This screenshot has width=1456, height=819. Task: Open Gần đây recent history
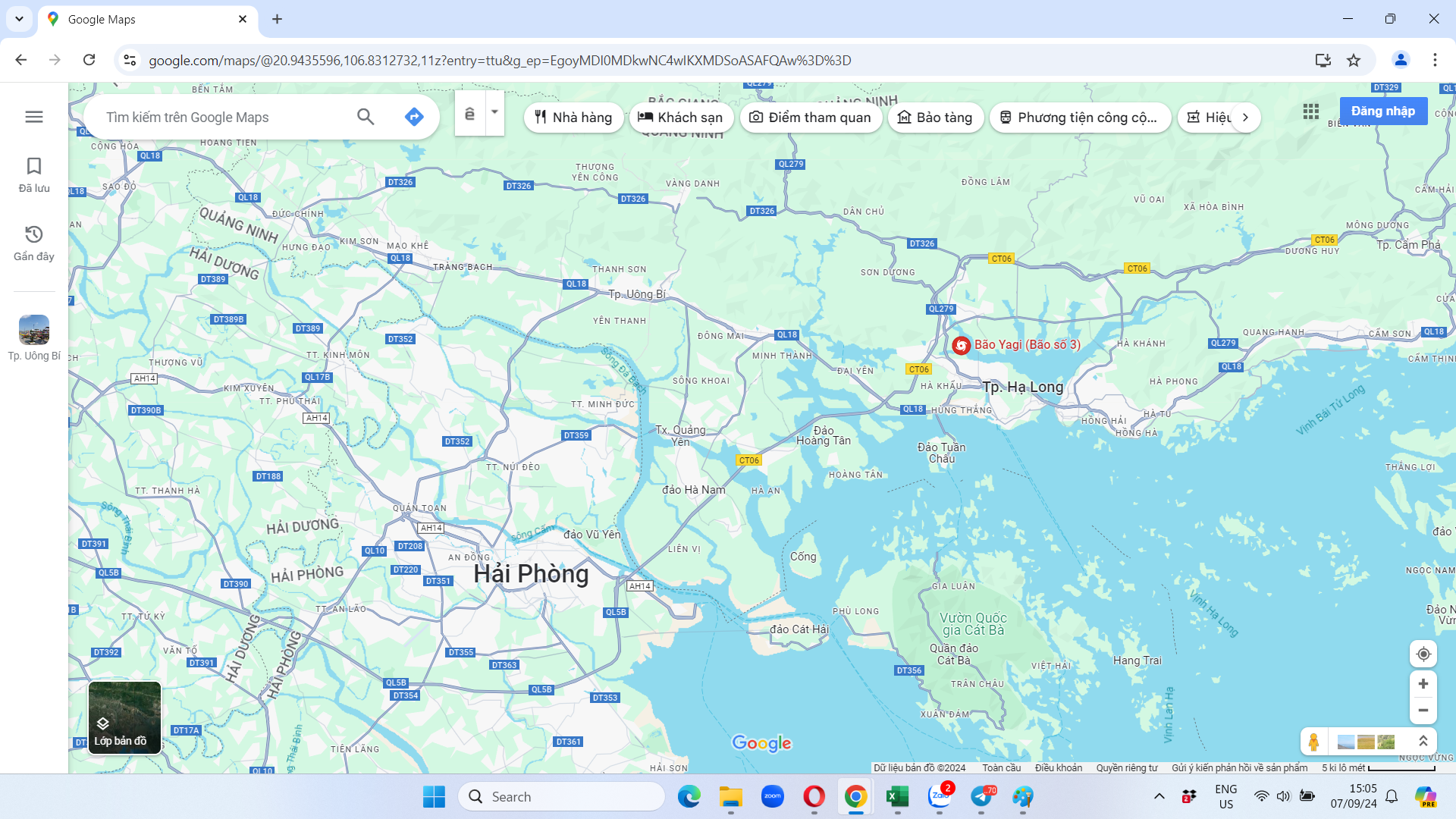(34, 243)
